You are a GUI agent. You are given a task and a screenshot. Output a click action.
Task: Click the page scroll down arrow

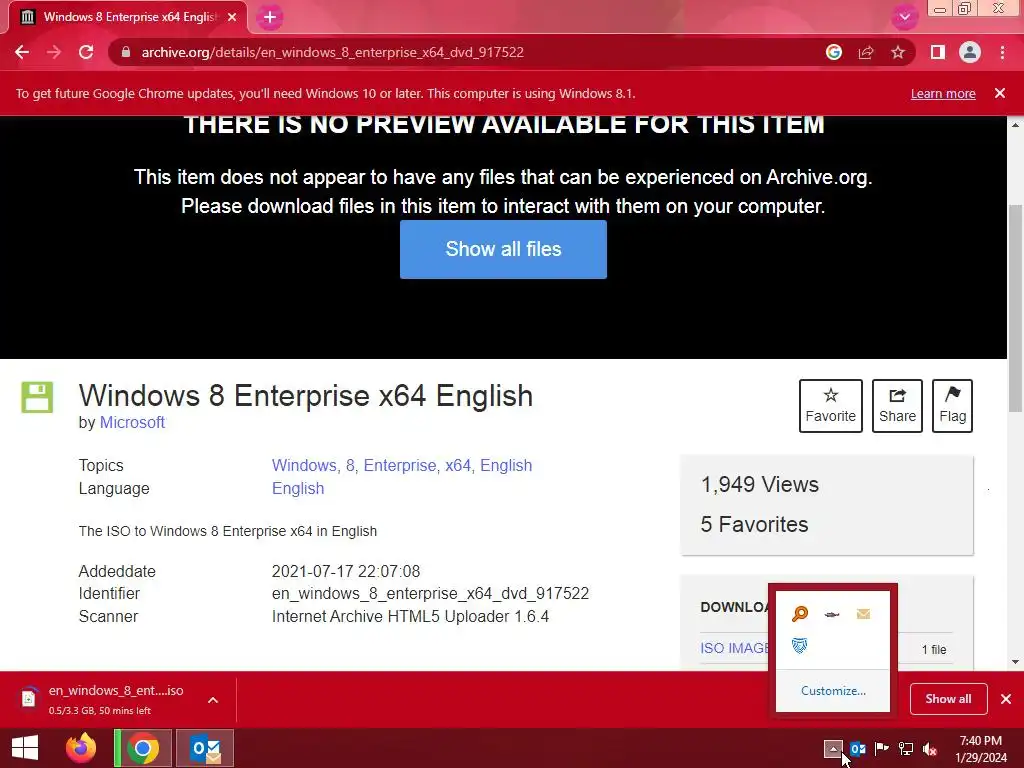1016,662
